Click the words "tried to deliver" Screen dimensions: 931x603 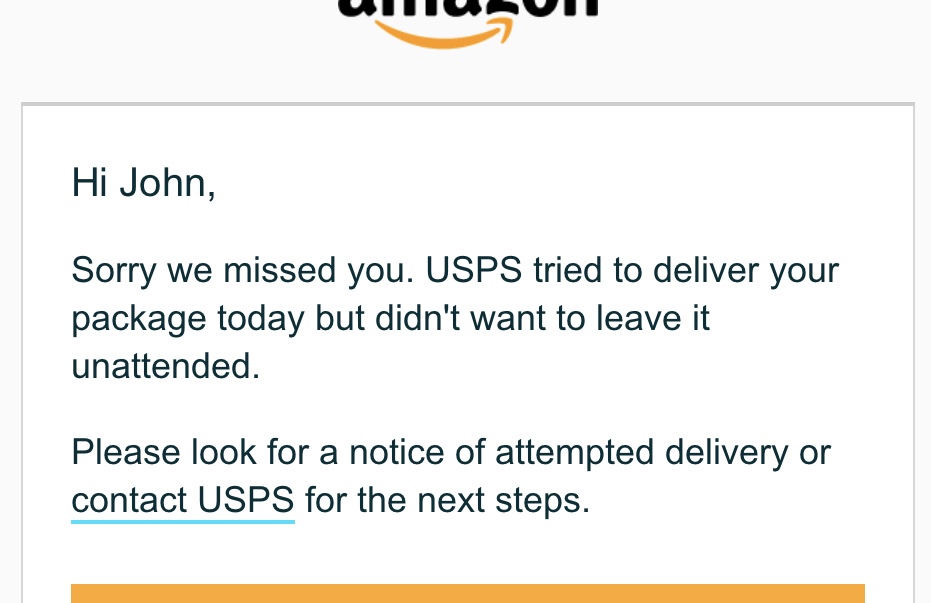click(x=629, y=271)
